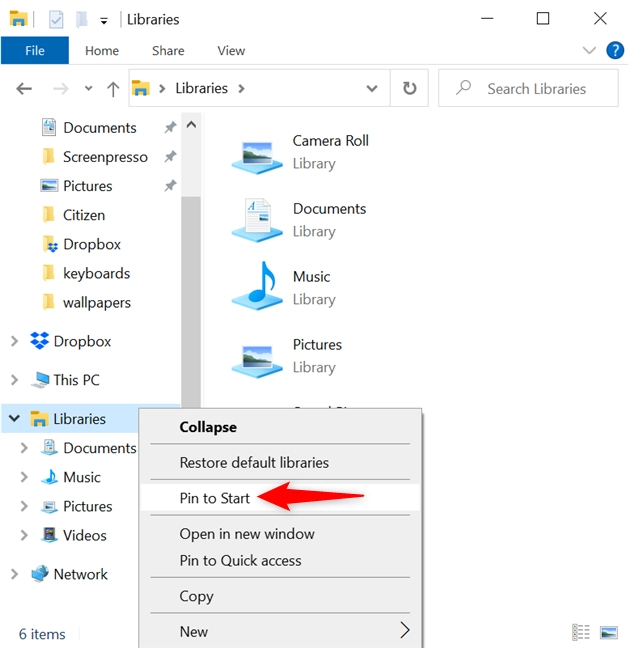
Task: Expand the chevron after Libraries in address bar
Action: click(241, 88)
